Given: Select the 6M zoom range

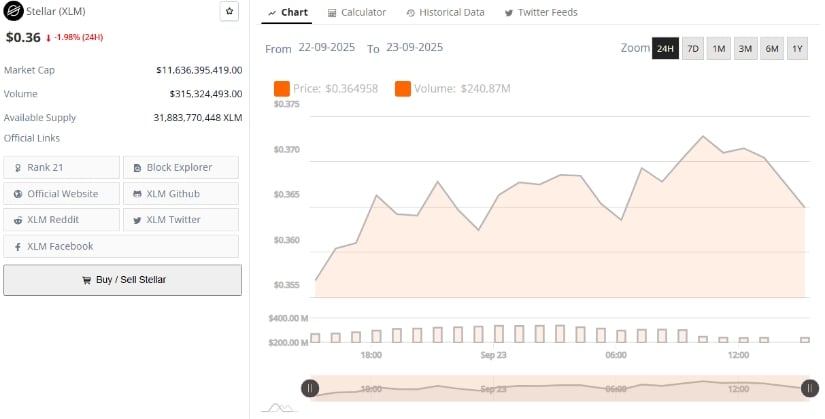Looking at the screenshot, I should pos(772,48).
